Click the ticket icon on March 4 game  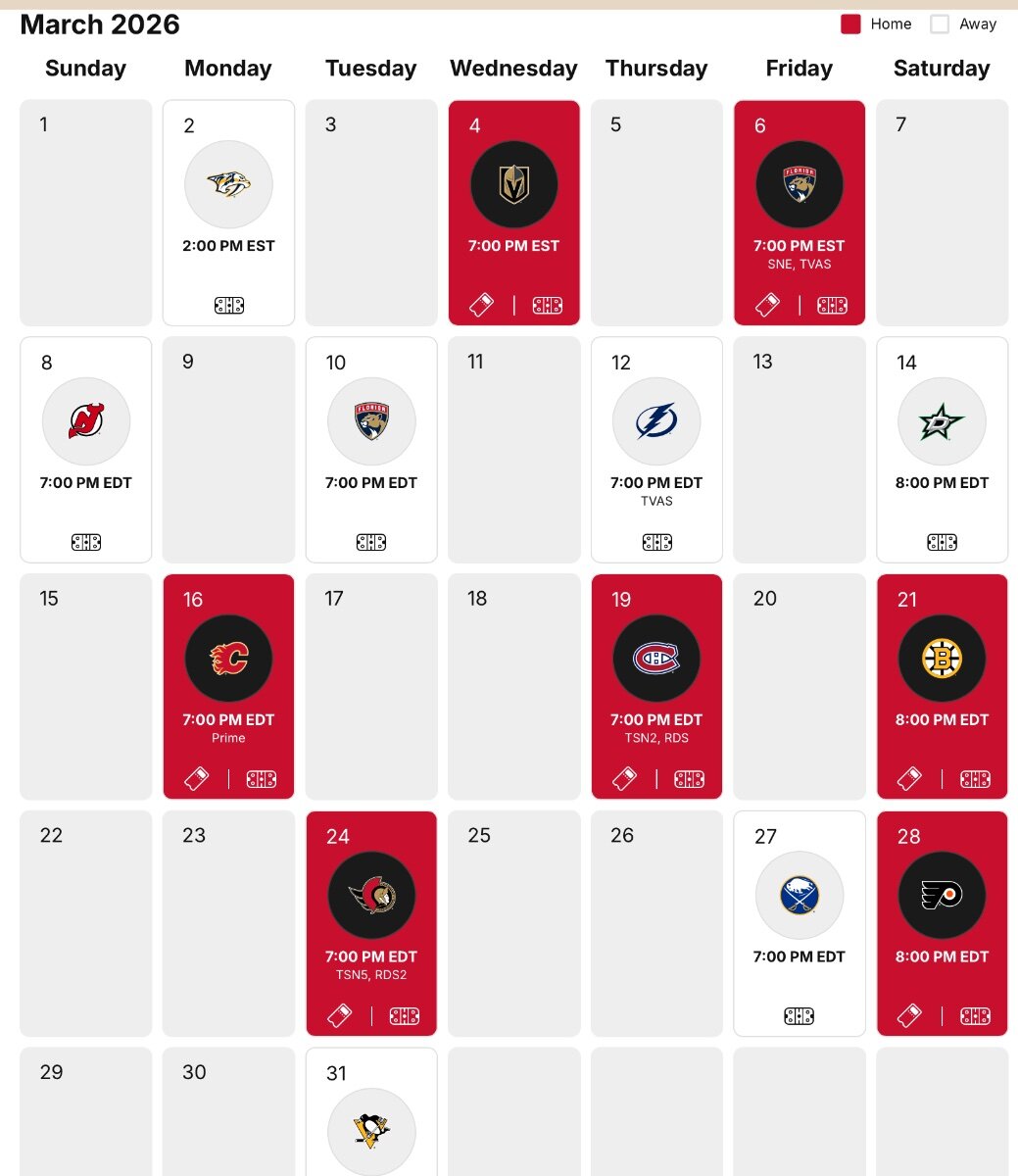point(481,306)
